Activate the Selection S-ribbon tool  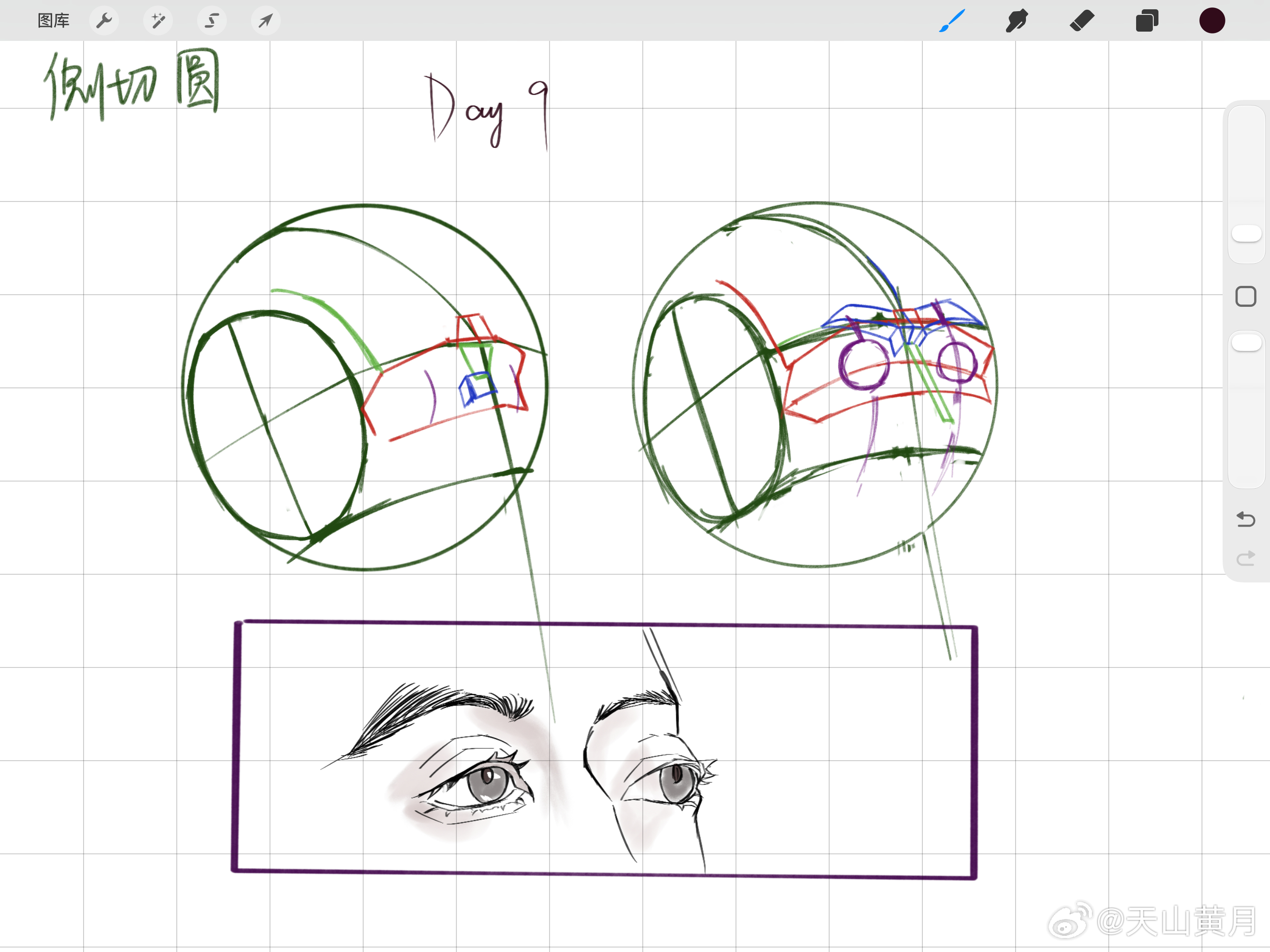point(212,20)
